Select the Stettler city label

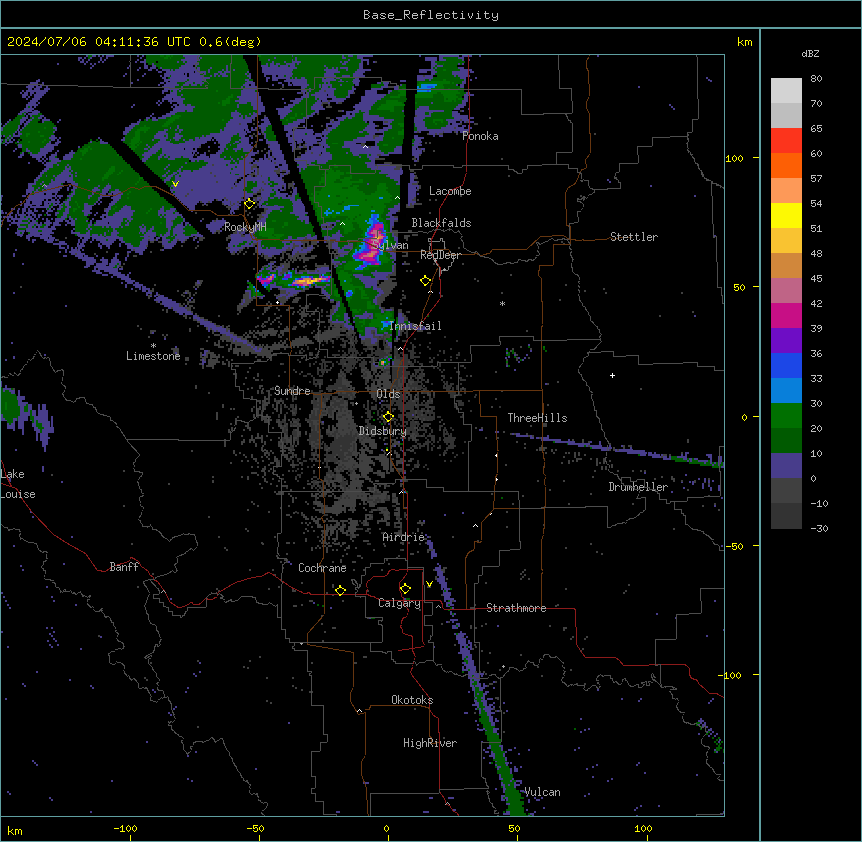634,237
